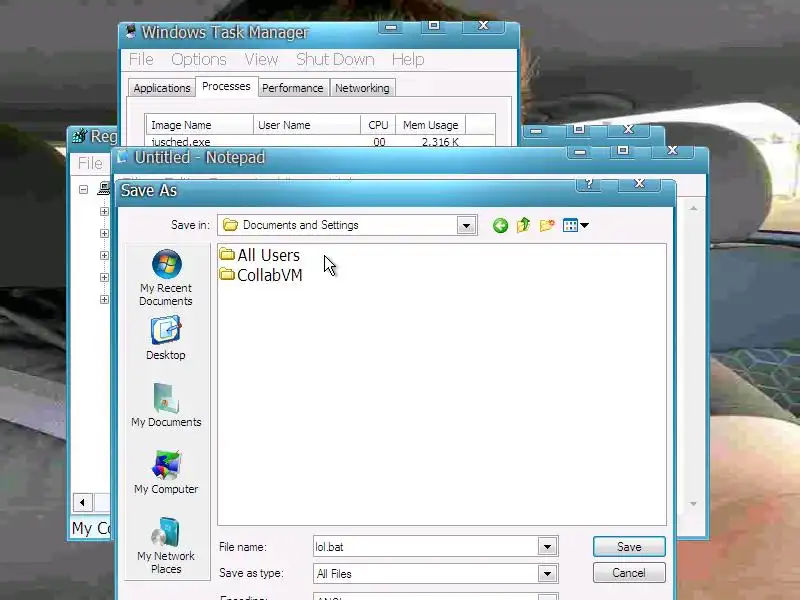Expand the fifth Registry Editor subkey
The width and height of the screenshot is (800, 600).
coord(104,299)
